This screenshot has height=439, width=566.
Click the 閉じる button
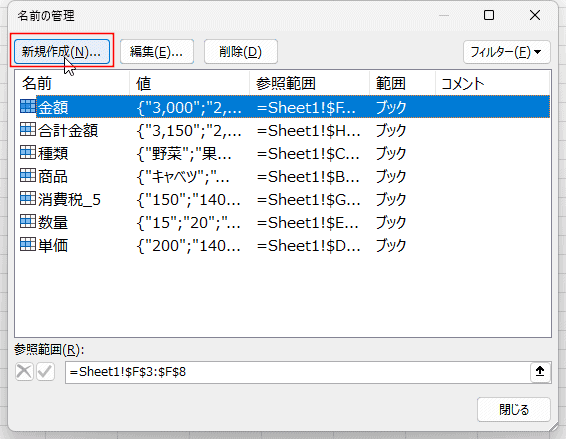[514, 410]
